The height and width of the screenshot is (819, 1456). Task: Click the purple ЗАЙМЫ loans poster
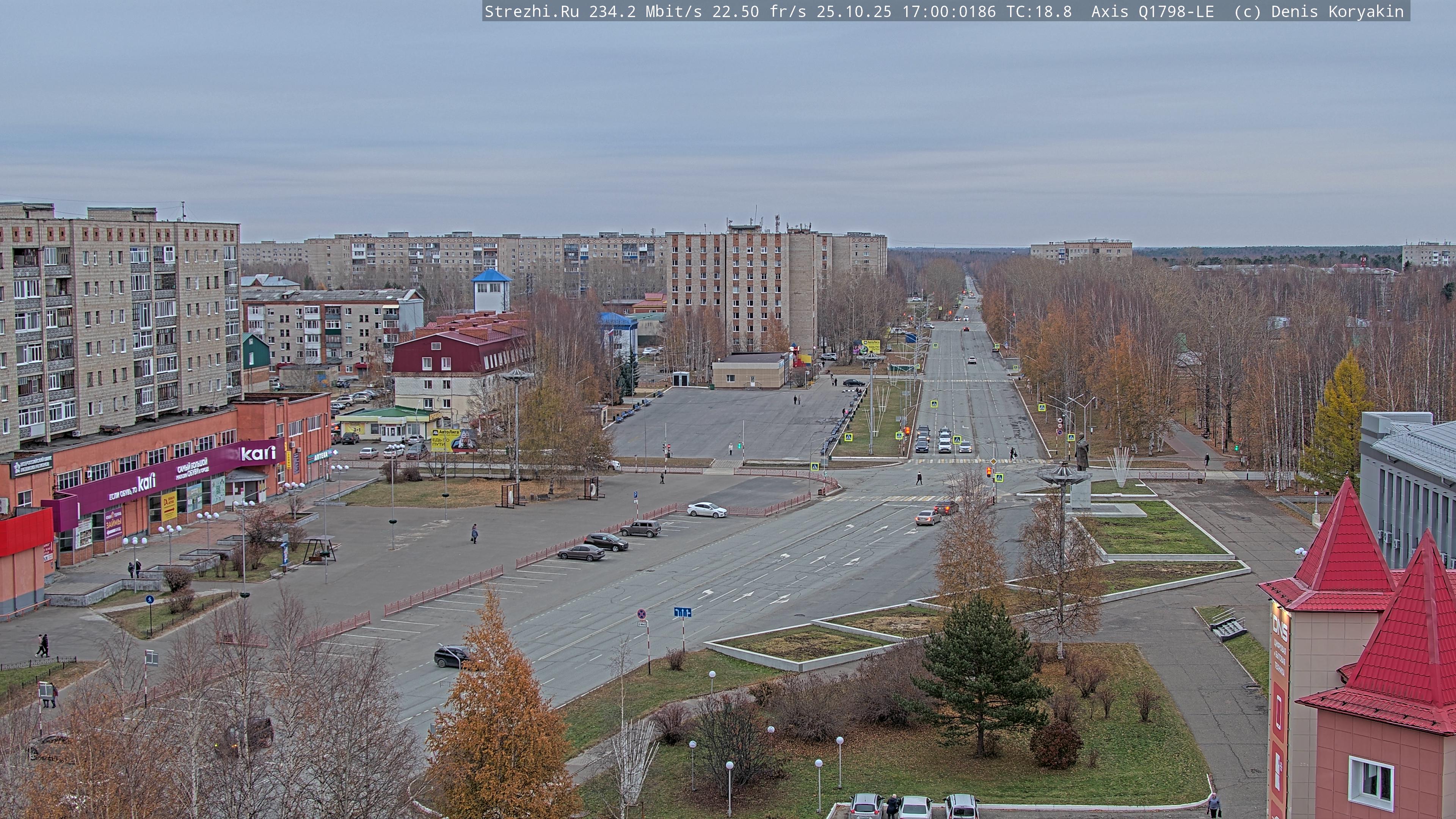tap(114, 524)
